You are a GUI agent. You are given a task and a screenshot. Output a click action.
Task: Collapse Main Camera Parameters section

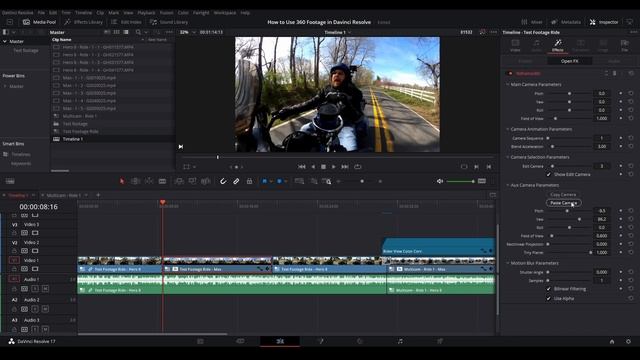[507, 84]
